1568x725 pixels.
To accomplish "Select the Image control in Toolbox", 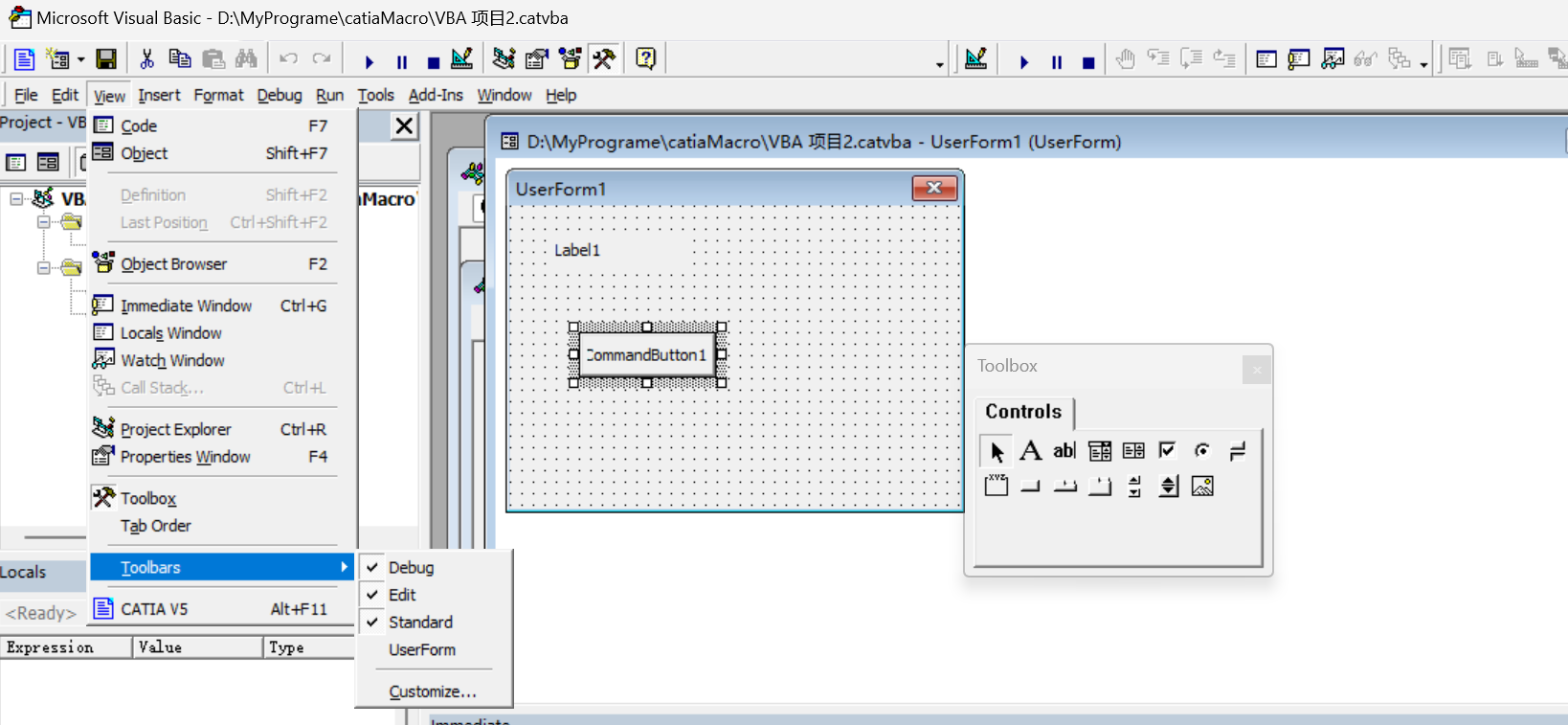I will (1202, 486).
